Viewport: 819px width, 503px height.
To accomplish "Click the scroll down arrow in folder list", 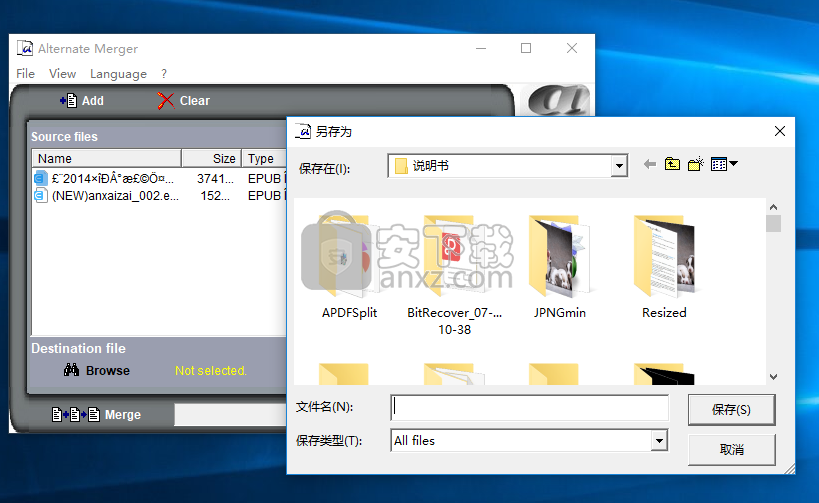I will click(x=774, y=377).
